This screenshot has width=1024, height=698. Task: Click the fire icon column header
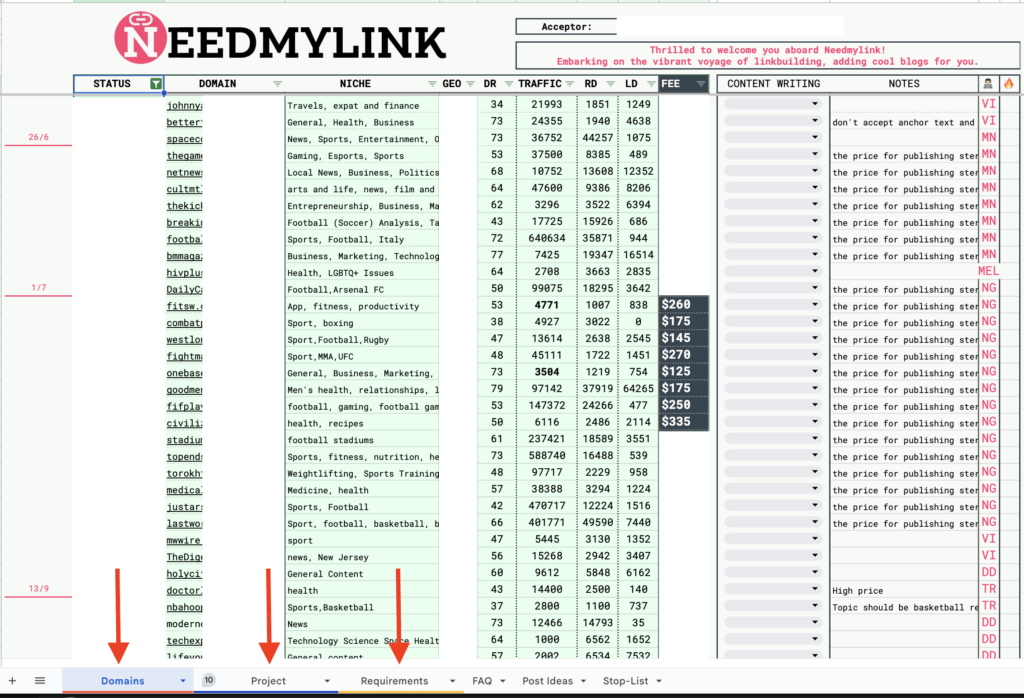pos(1008,84)
